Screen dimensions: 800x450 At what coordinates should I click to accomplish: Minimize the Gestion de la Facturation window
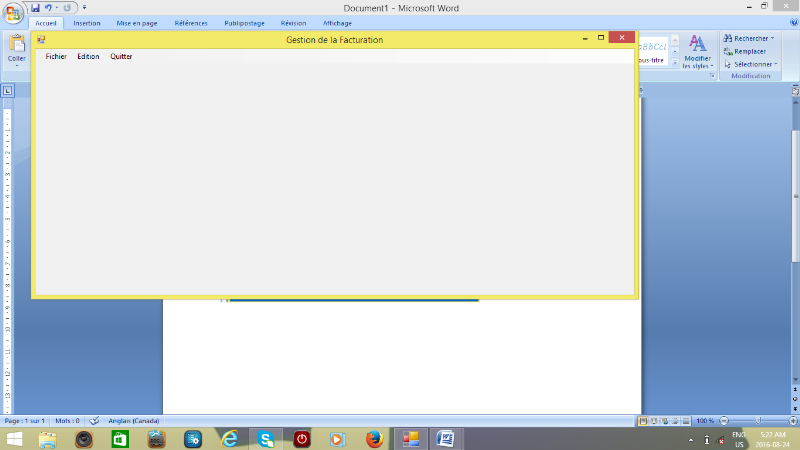[585, 38]
